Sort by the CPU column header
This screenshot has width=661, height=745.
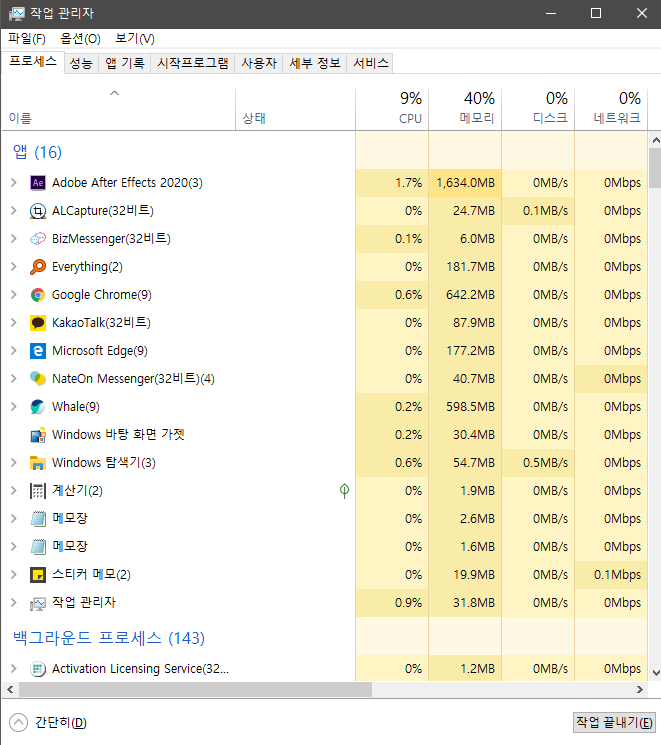[x=392, y=109]
